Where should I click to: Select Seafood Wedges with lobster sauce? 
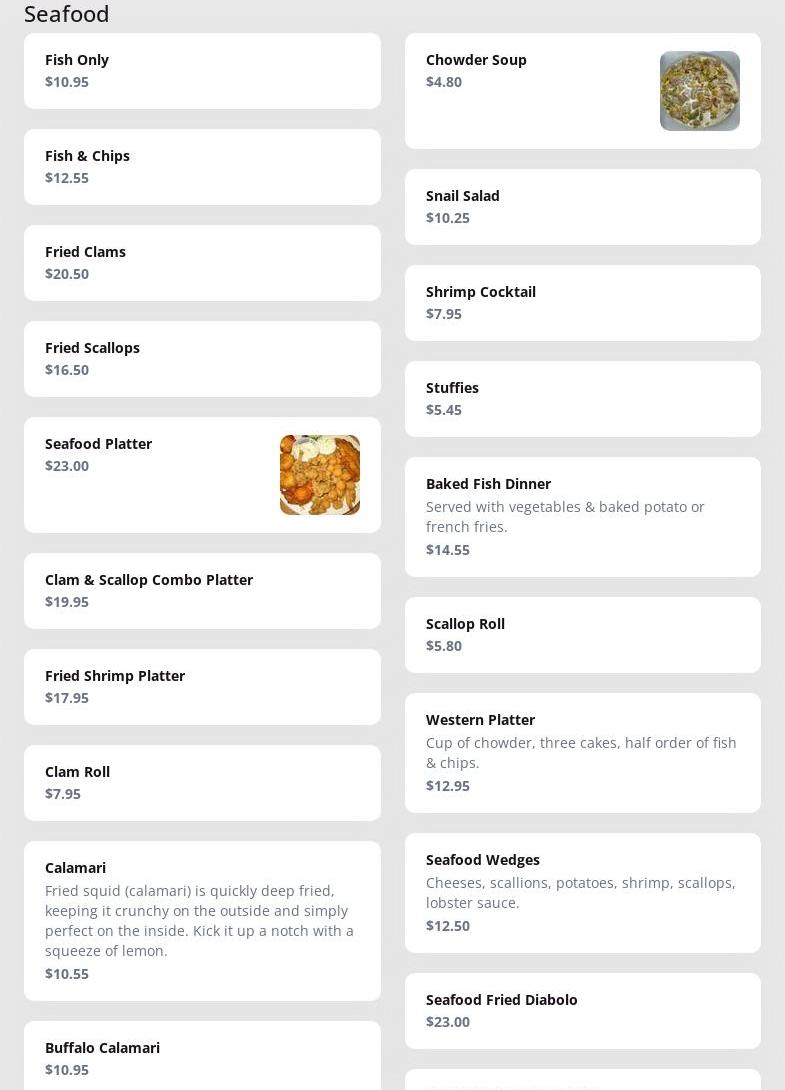(582, 893)
